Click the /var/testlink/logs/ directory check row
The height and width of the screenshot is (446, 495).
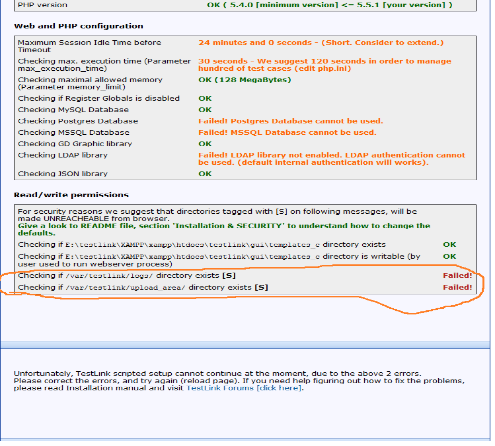coord(127,276)
